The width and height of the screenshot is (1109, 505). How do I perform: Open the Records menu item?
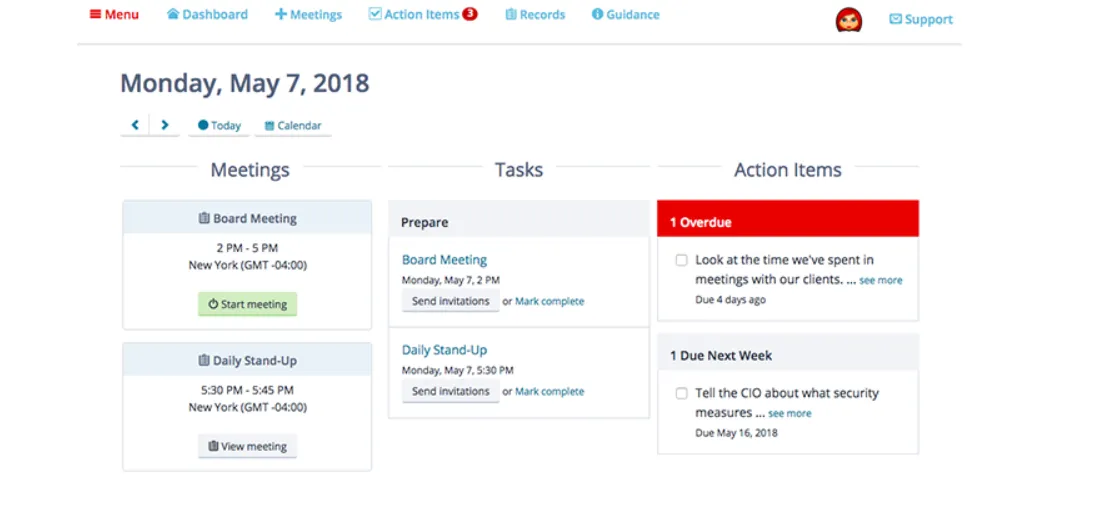pyautogui.click(x=535, y=14)
